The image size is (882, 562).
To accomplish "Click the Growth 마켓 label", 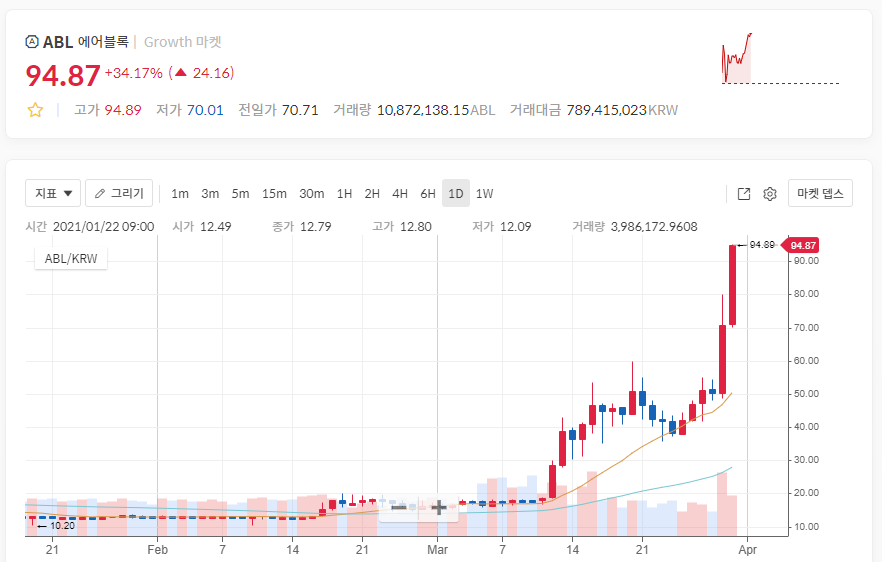I will pyautogui.click(x=183, y=42).
